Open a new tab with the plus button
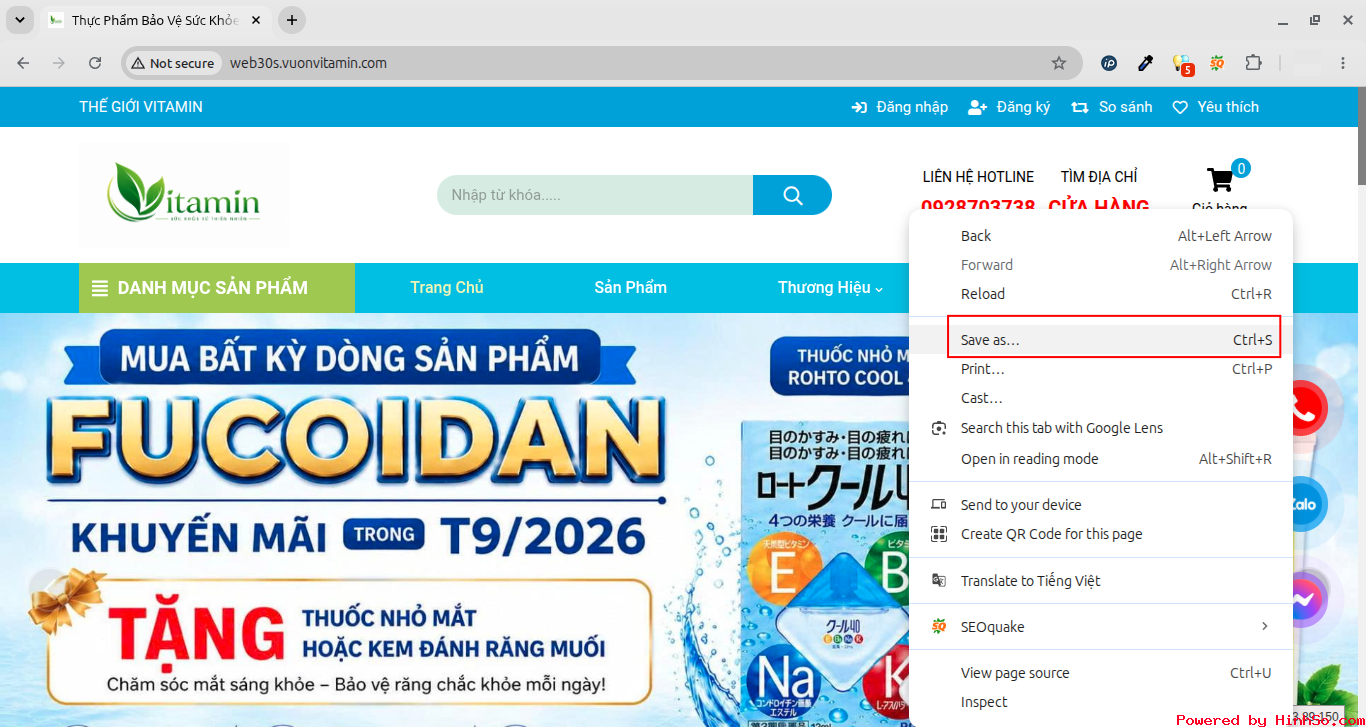 point(292,20)
